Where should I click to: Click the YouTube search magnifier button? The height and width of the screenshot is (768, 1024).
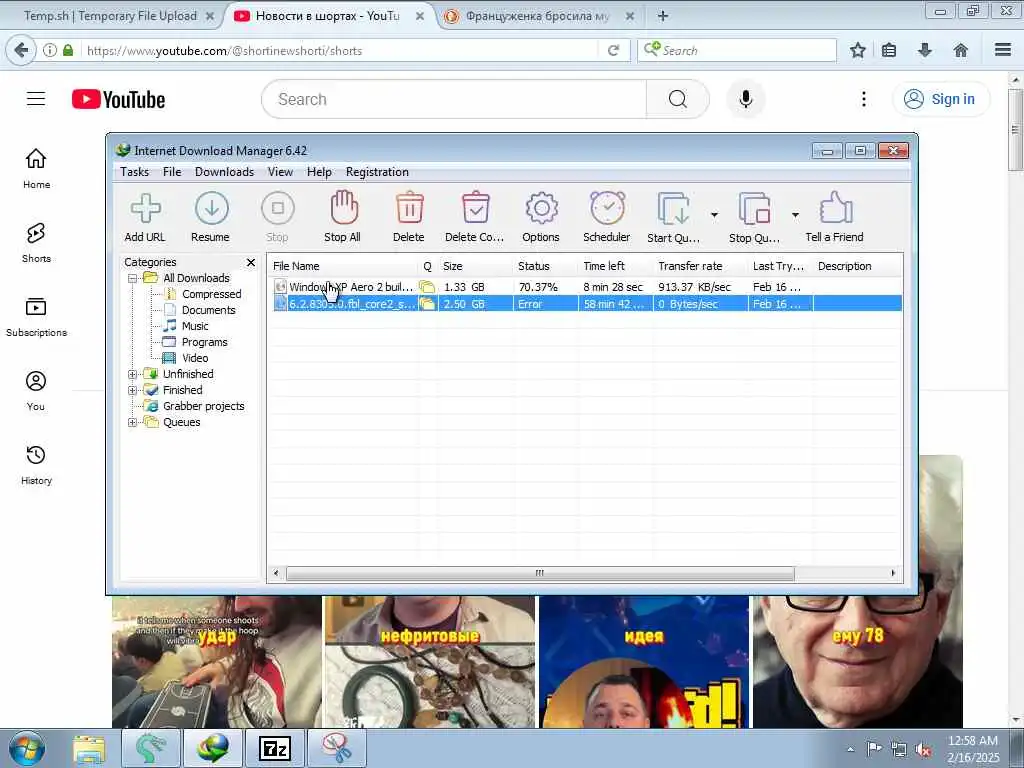point(678,99)
